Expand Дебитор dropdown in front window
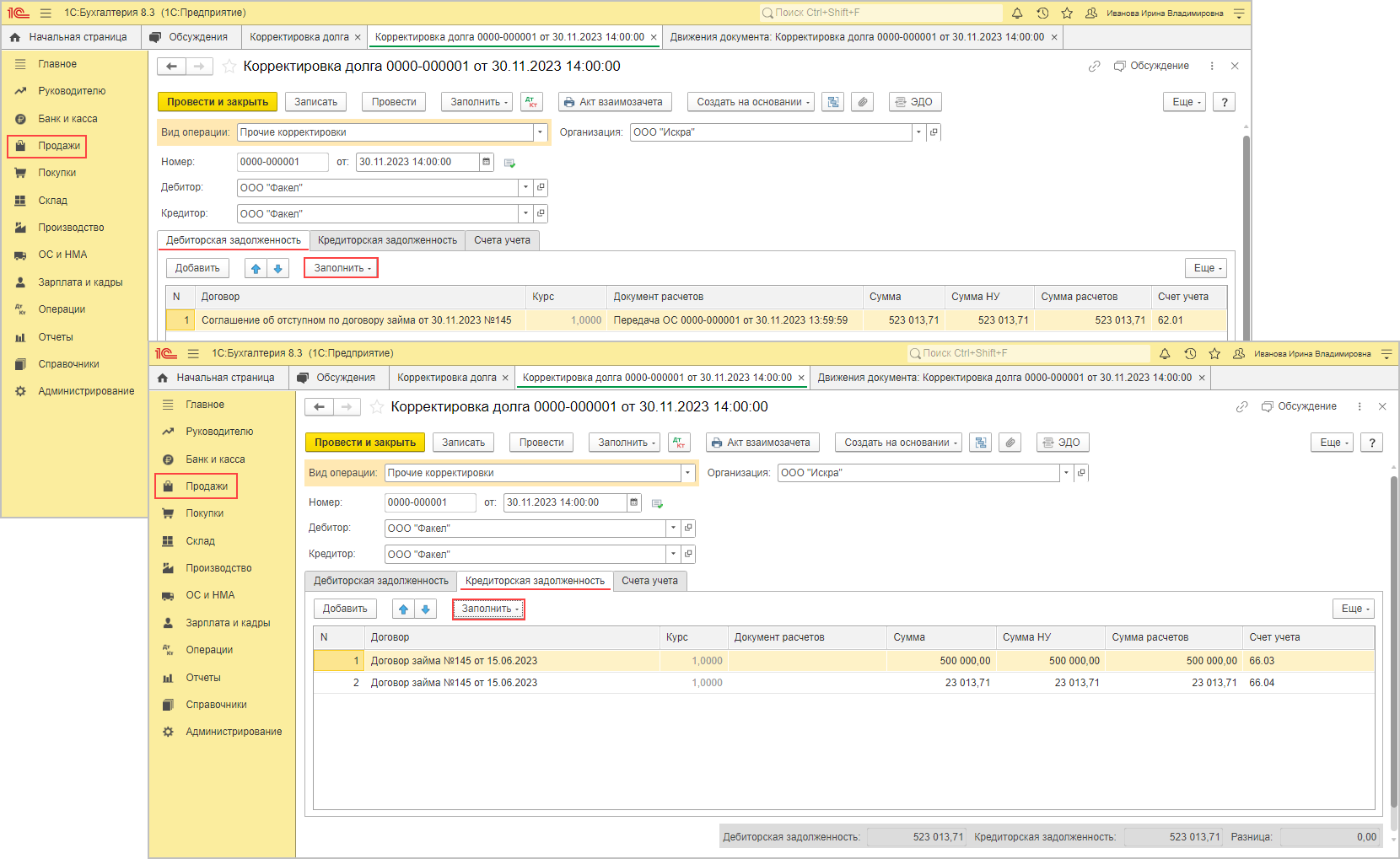This screenshot has width=1400, height=859. 673,529
